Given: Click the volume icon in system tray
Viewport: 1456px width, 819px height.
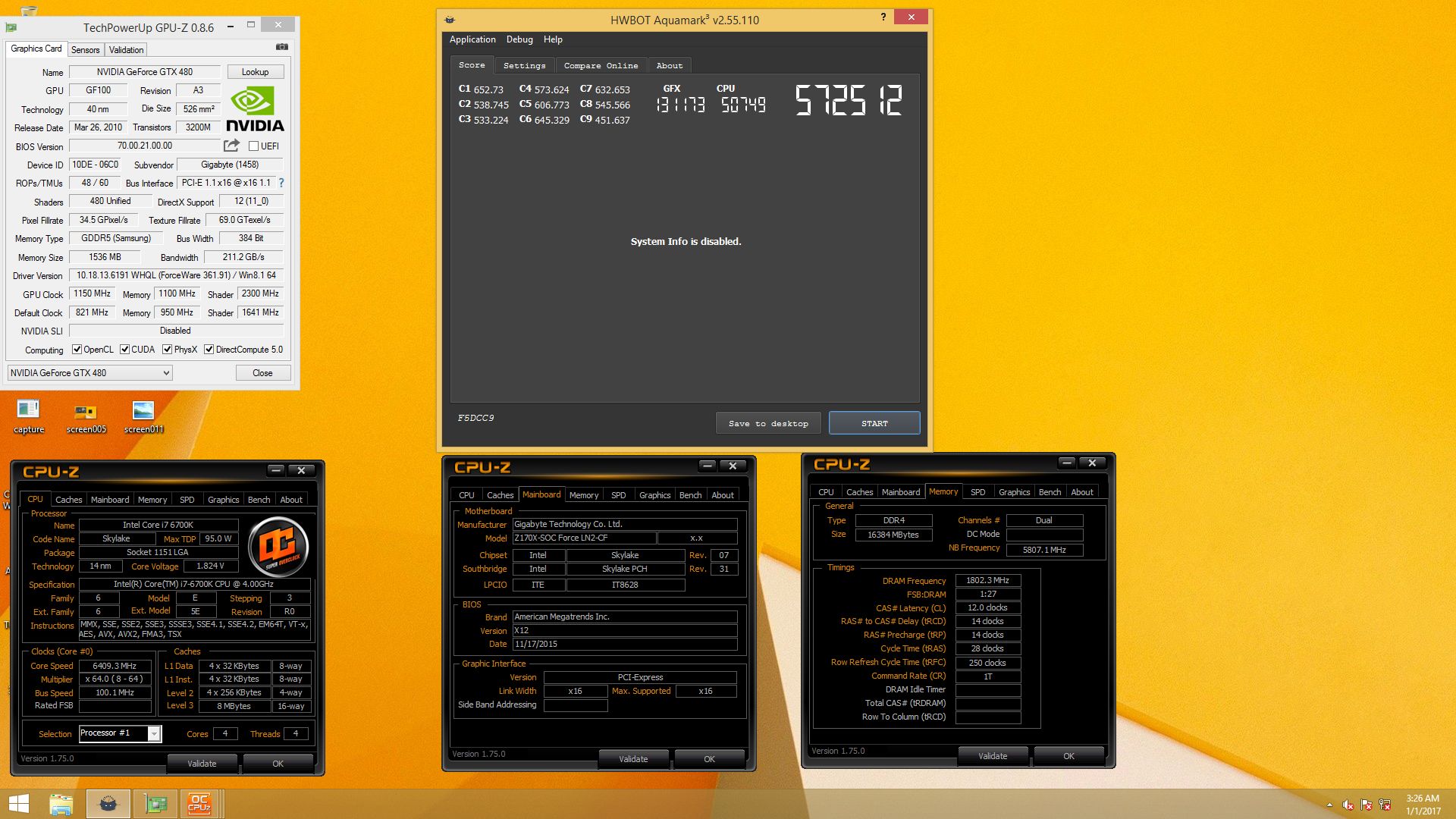Looking at the screenshot, I should click(1348, 805).
